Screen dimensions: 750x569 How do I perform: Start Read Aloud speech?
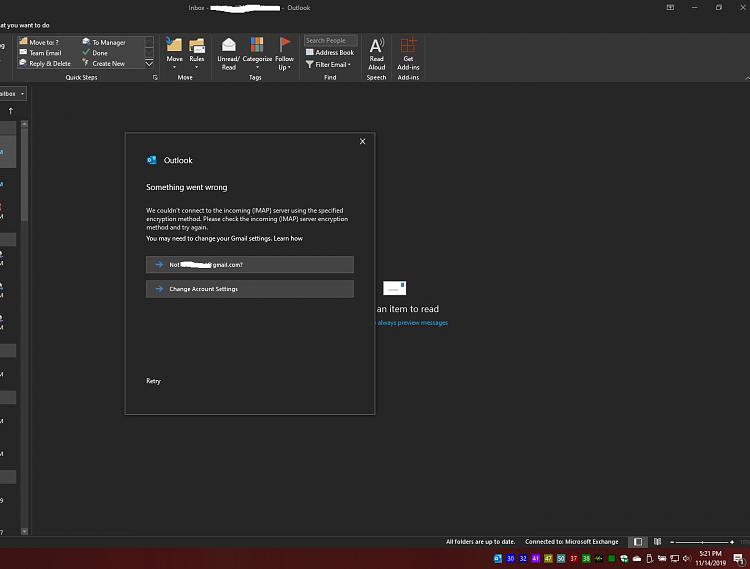pyautogui.click(x=376, y=54)
